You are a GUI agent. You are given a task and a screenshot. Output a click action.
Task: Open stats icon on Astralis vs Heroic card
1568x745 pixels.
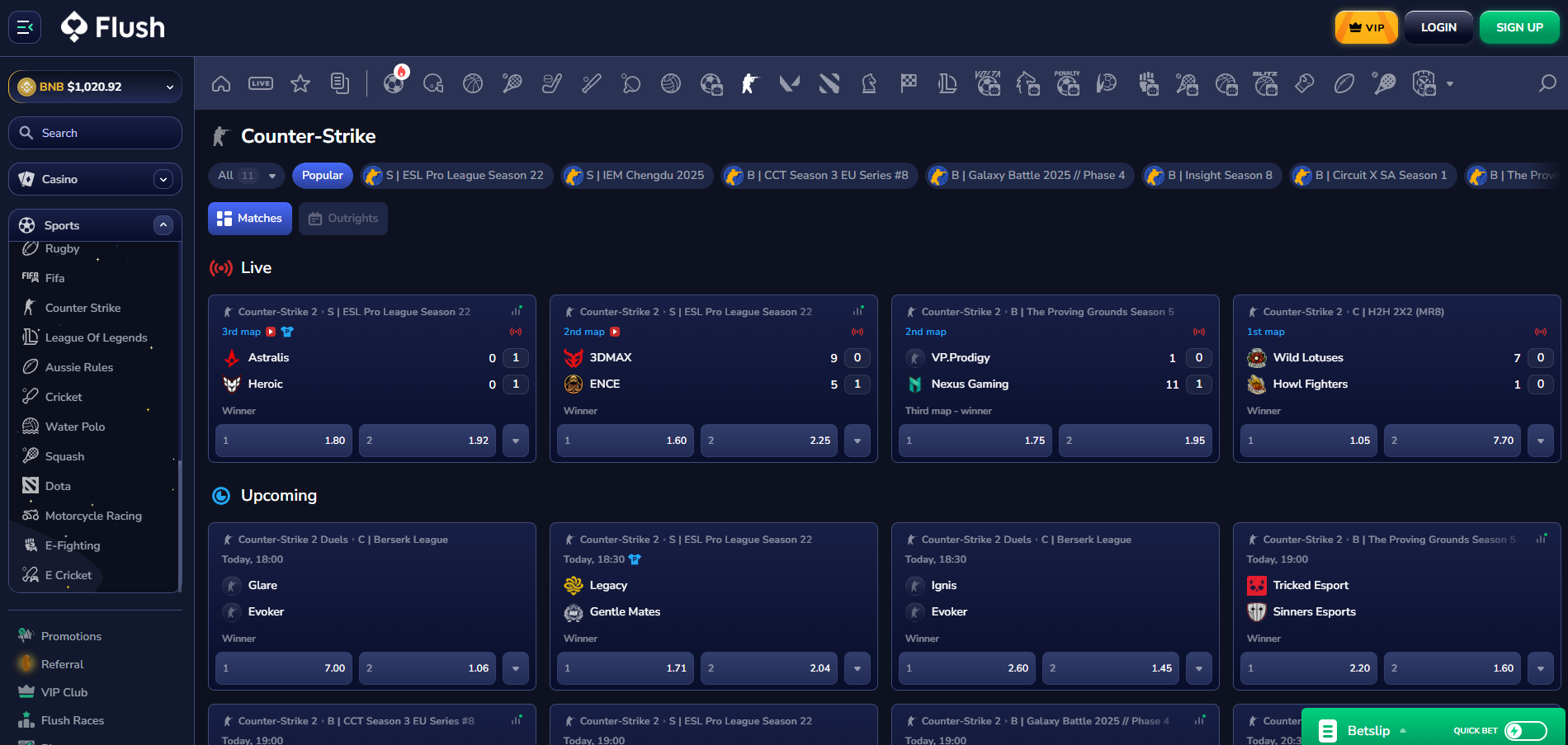point(517,311)
